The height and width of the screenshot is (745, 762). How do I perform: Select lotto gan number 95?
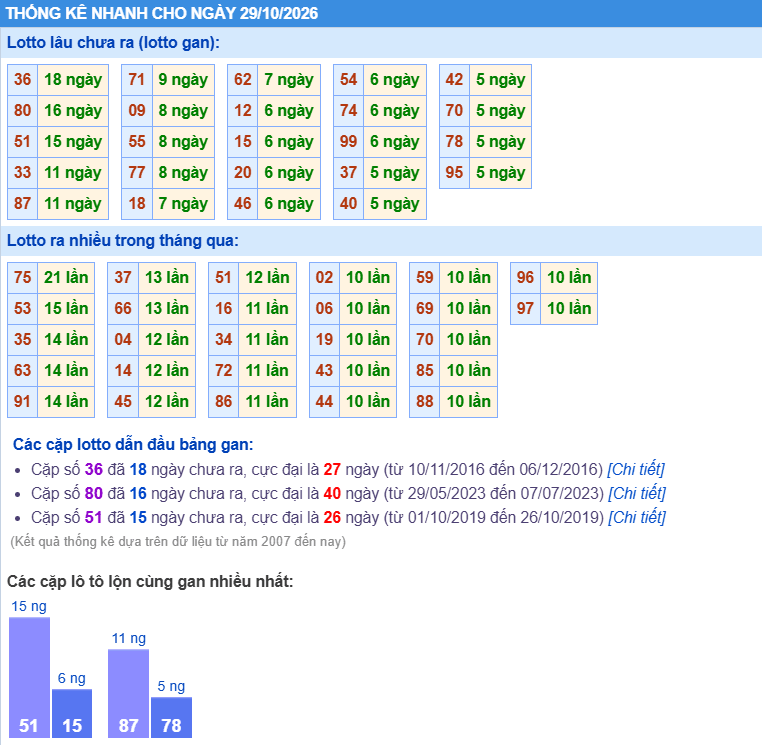[455, 173]
